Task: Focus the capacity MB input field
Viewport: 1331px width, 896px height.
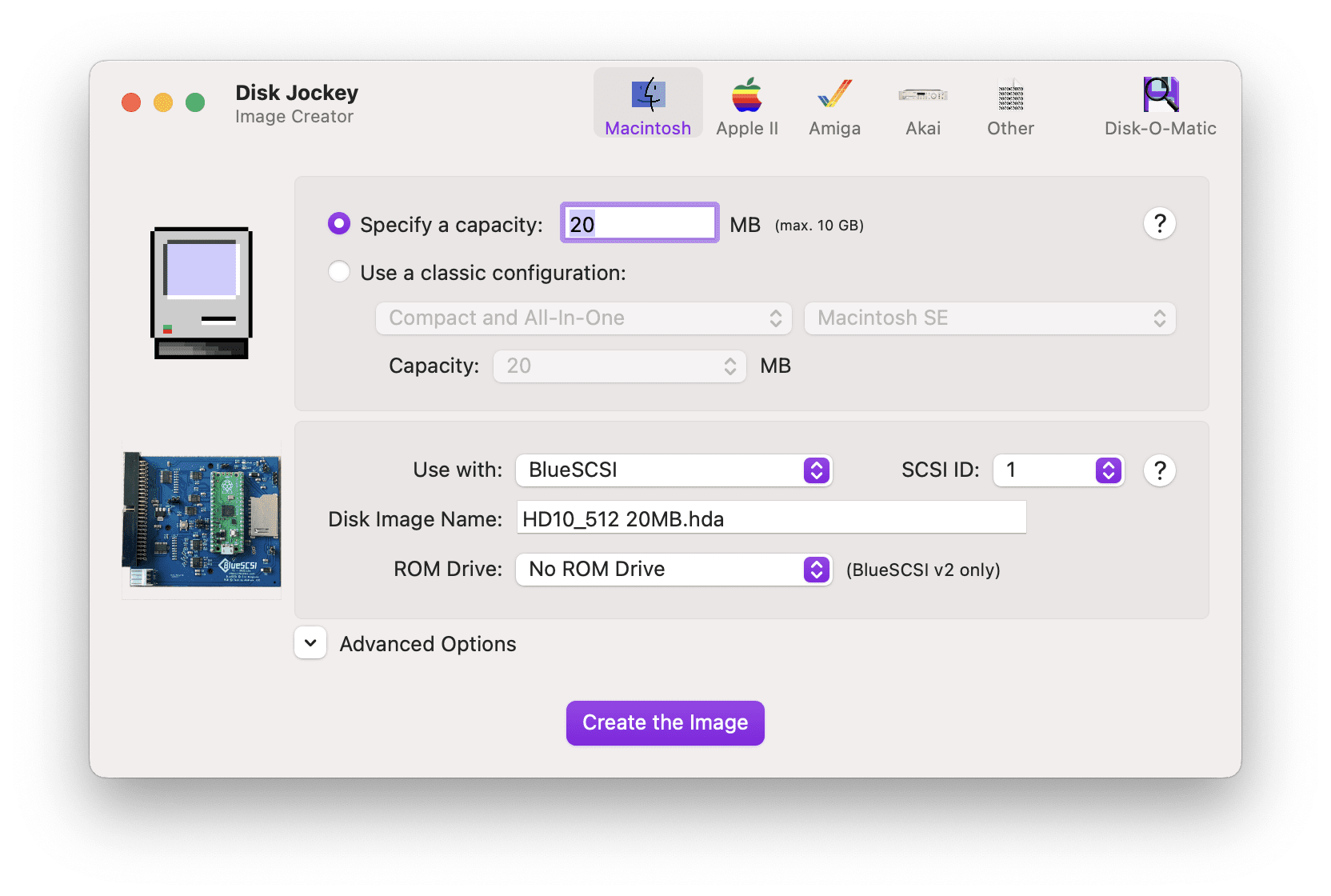Action: [639, 223]
